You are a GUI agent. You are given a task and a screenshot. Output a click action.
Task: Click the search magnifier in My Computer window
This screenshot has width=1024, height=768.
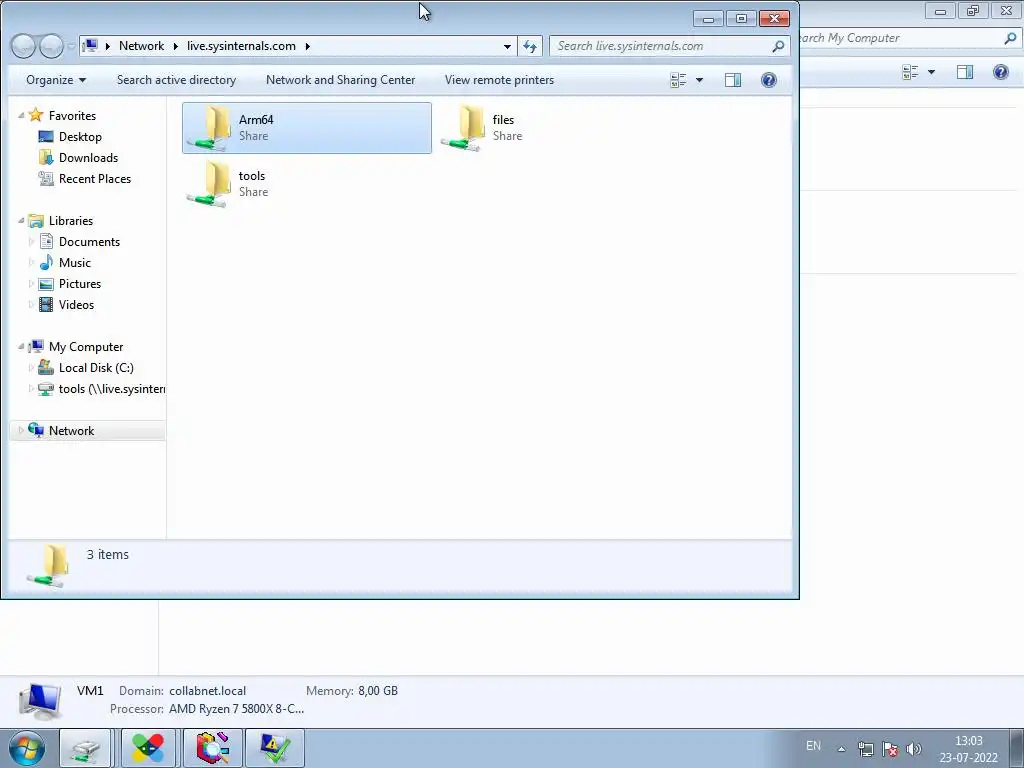coord(1010,38)
